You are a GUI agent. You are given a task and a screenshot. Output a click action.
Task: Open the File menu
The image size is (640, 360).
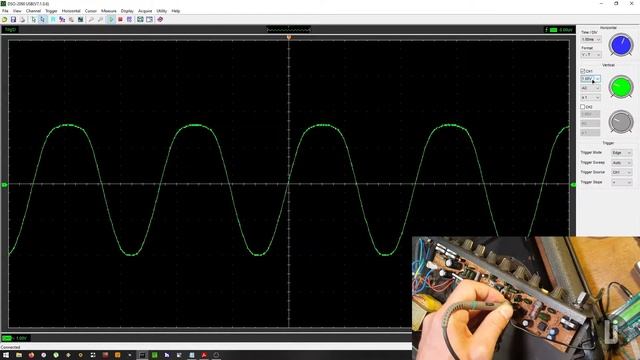[5, 11]
